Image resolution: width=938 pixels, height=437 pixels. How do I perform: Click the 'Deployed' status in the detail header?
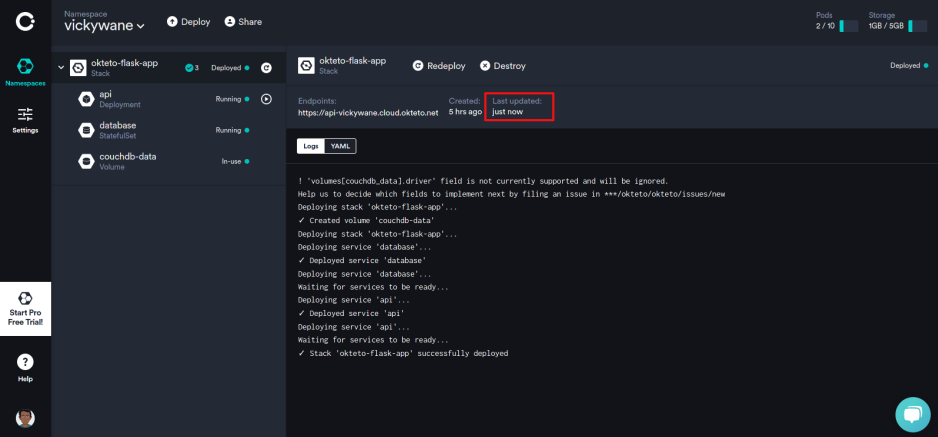click(909, 66)
